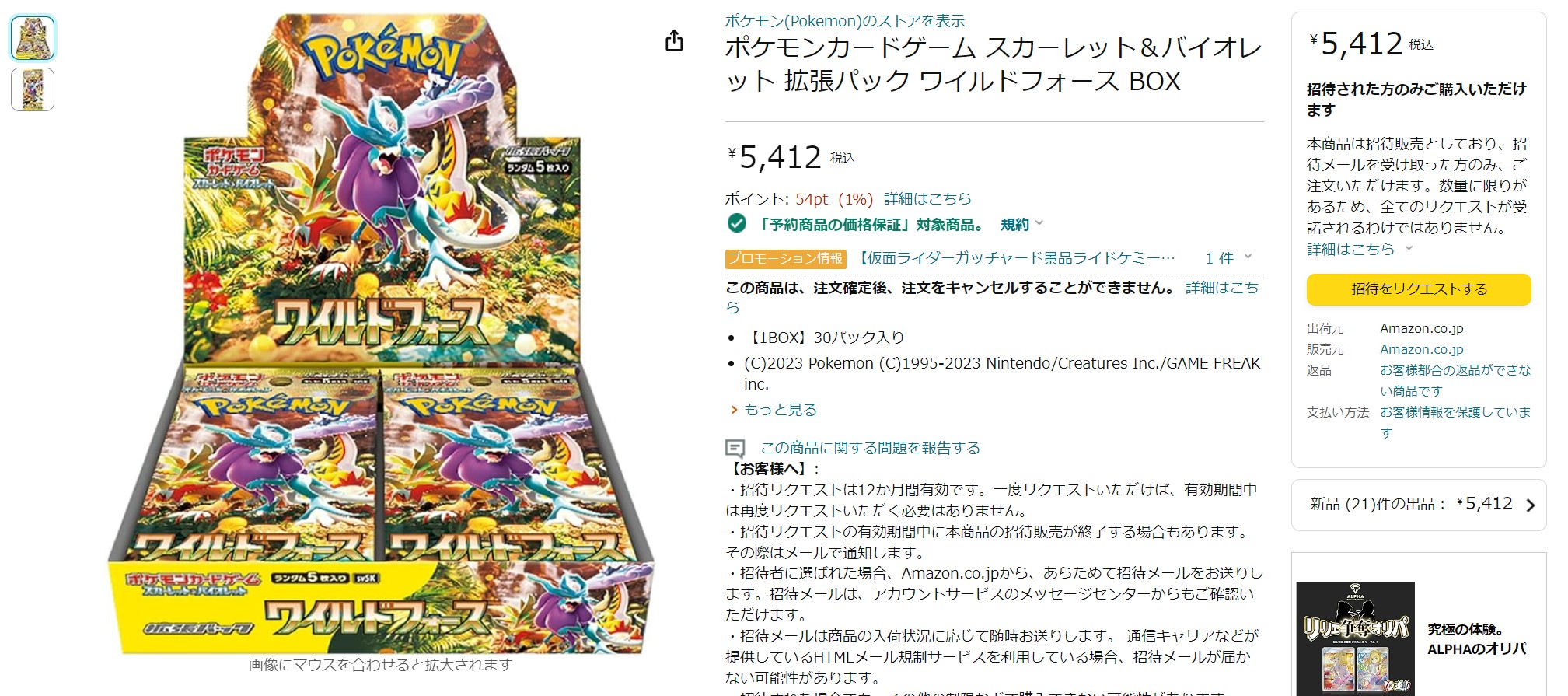
Task: Click the green price guarantee checkmark icon
Action: pyautogui.click(x=736, y=224)
